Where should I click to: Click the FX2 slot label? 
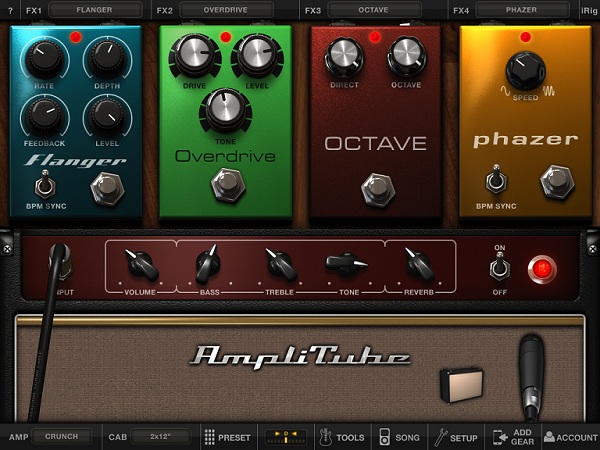[x=165, y=10]
